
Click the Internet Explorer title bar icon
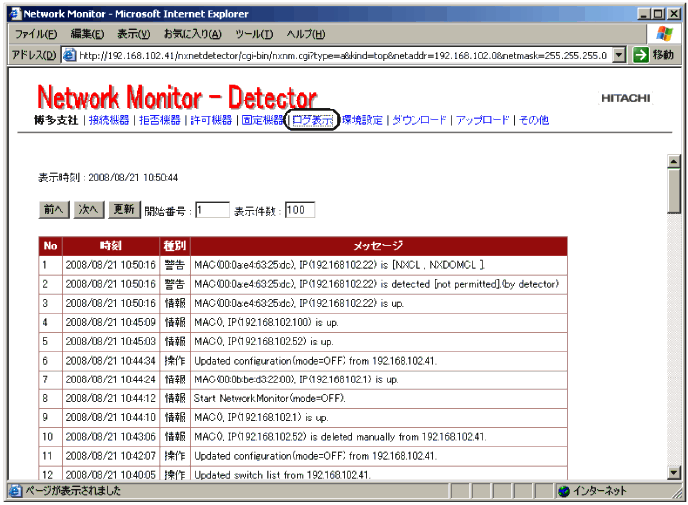15,14
